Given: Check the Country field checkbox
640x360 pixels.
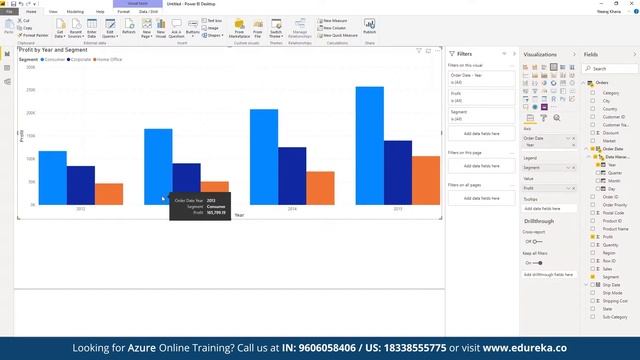Looking at the screenshot, I should click(x=593, y=109).
